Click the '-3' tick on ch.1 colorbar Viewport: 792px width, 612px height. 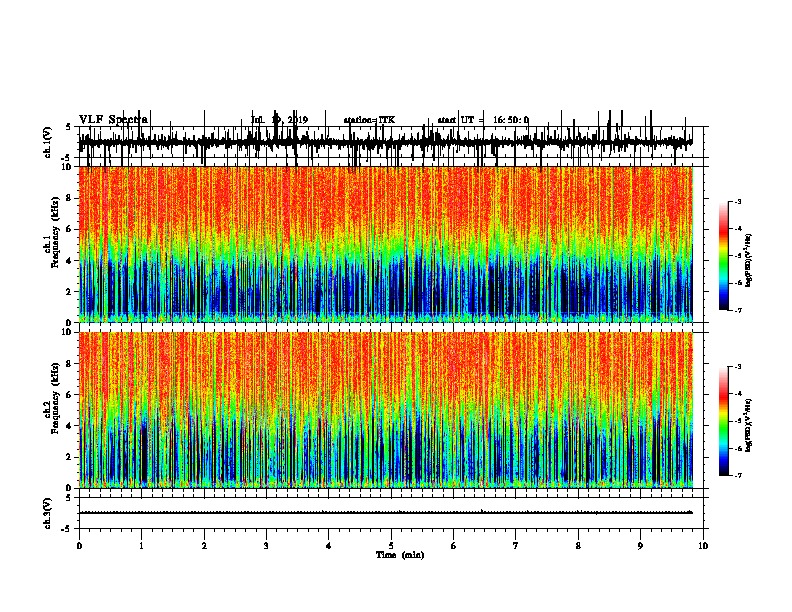point(738,201)
